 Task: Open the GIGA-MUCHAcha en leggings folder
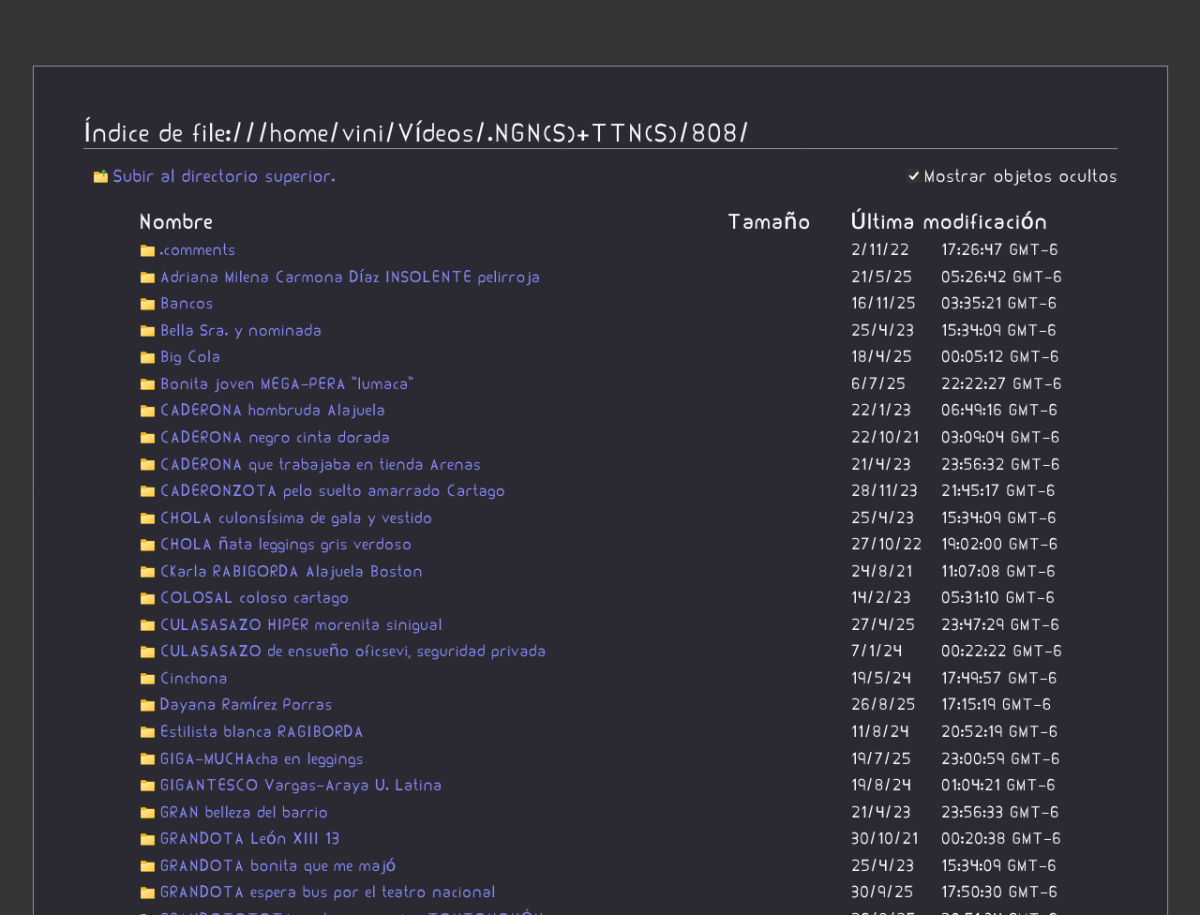tap(262, 758)
